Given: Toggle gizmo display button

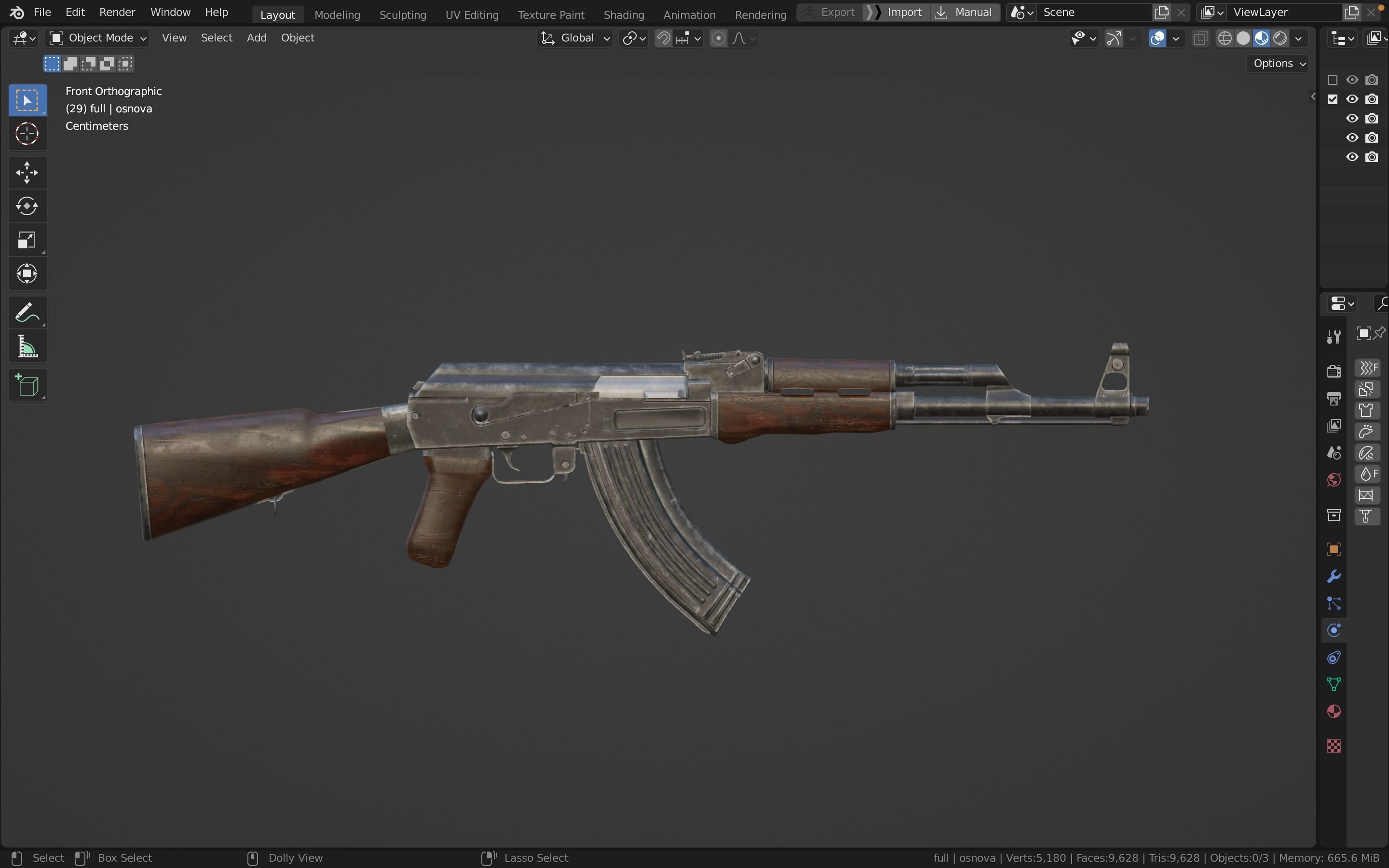Looking at the screenshot, I should (x=1114, y=39).
